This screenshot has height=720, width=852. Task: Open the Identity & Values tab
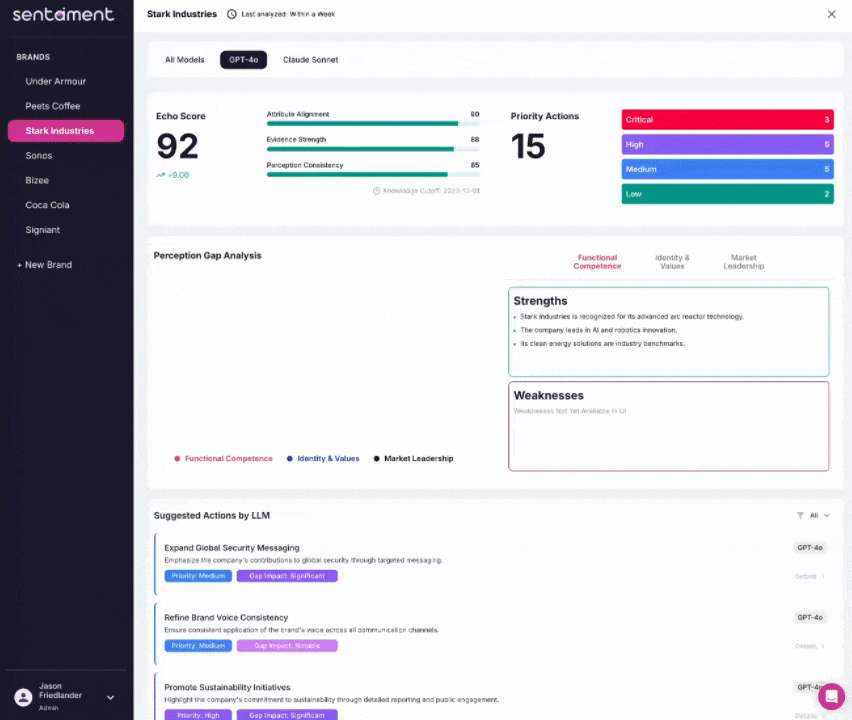click(672, 262)
